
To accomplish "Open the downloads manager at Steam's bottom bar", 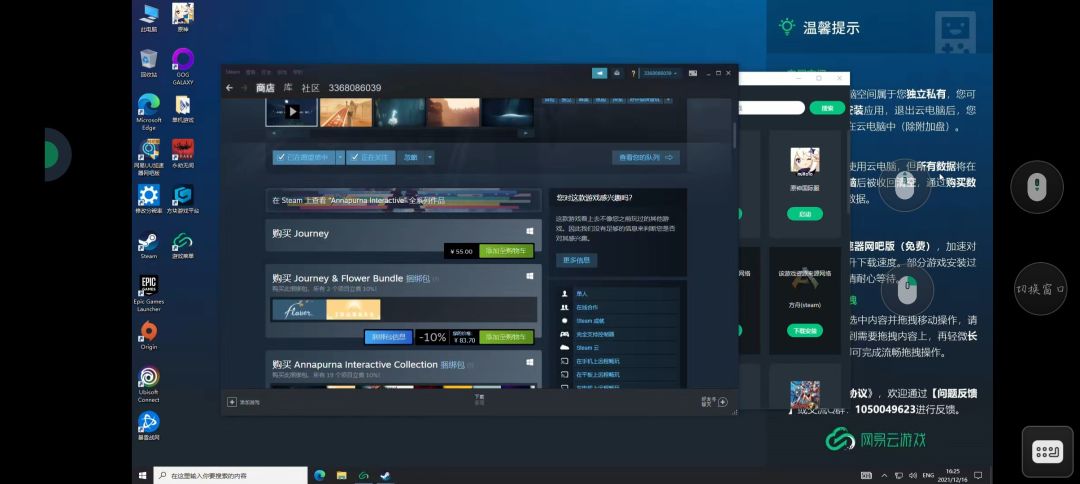I will [x=479, y=399].
